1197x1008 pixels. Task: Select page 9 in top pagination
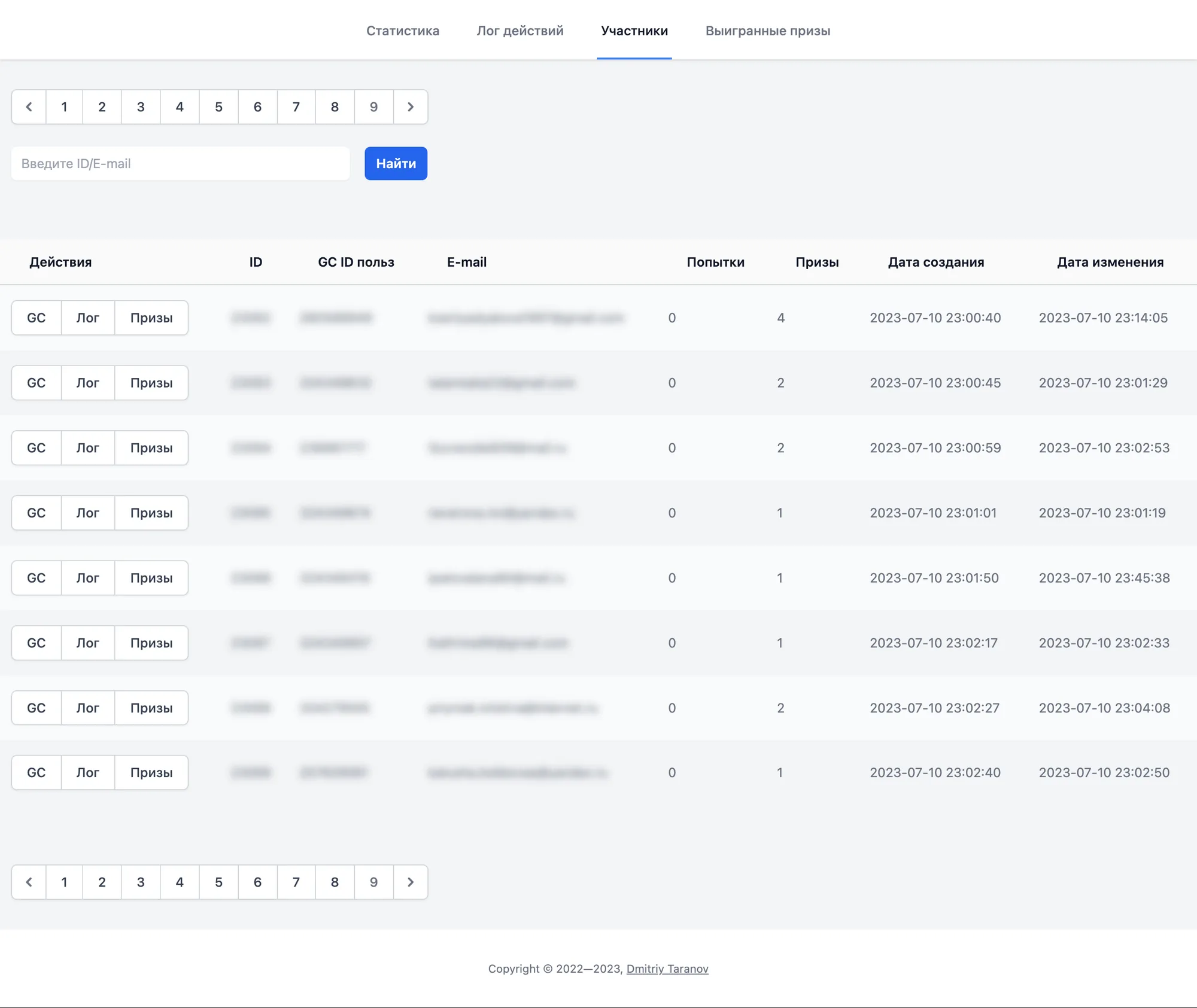373,107
